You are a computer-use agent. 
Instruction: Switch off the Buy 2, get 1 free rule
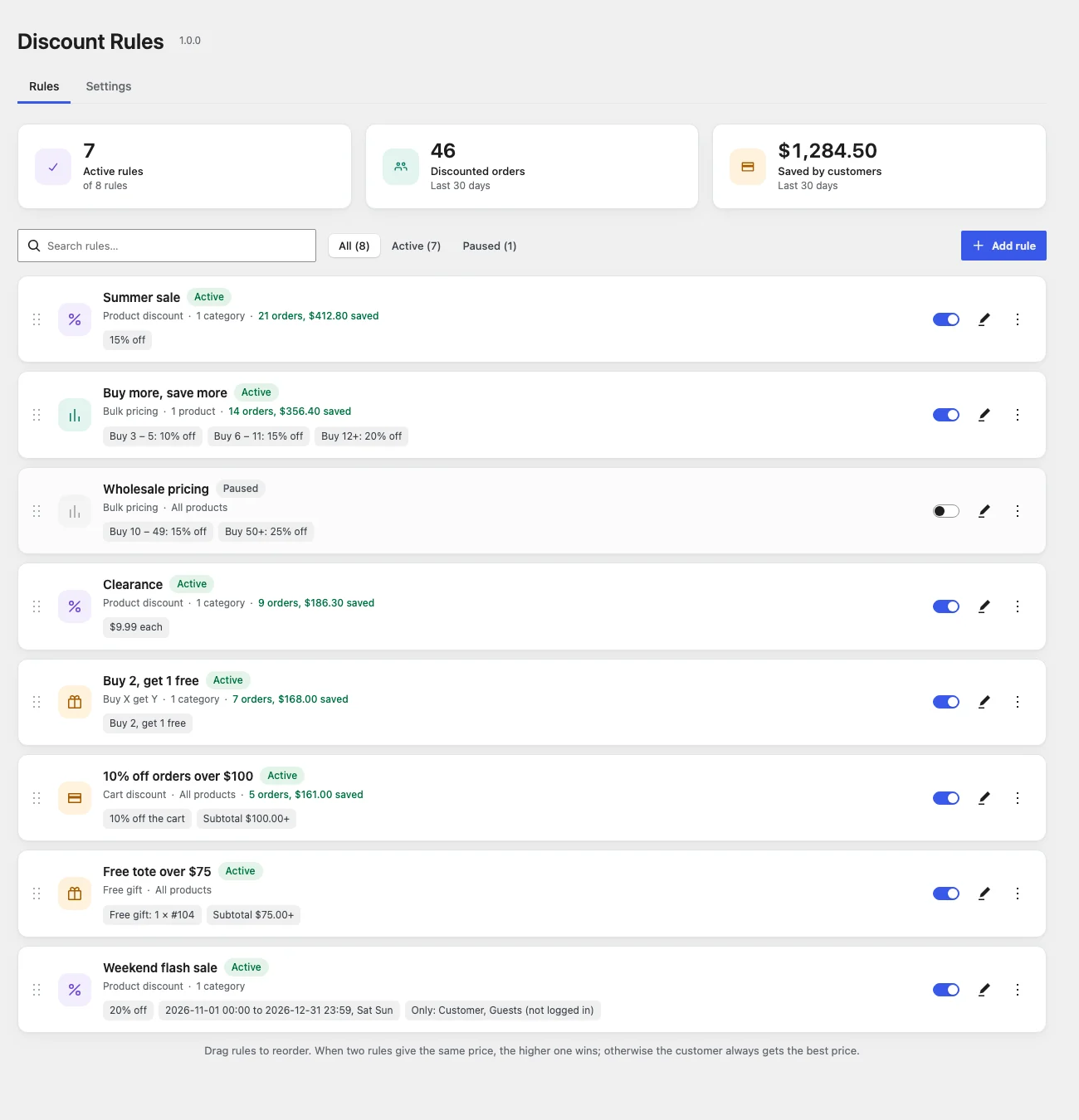coord(946,702)
